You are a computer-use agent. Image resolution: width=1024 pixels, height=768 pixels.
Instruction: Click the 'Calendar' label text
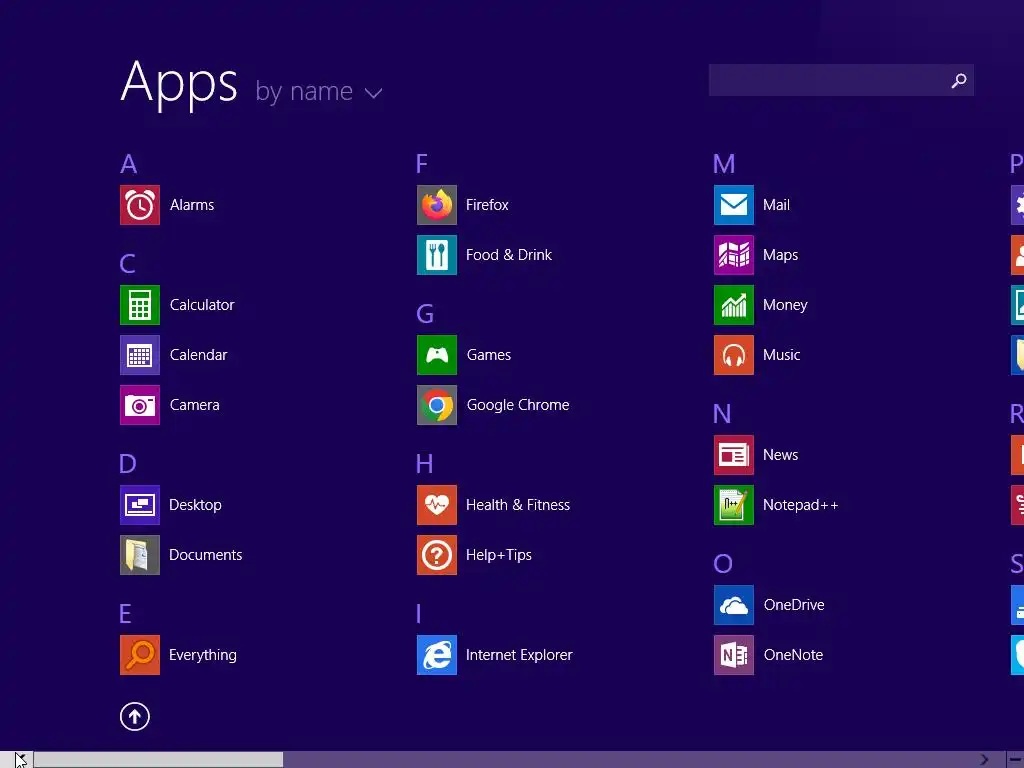pos(199,355)
